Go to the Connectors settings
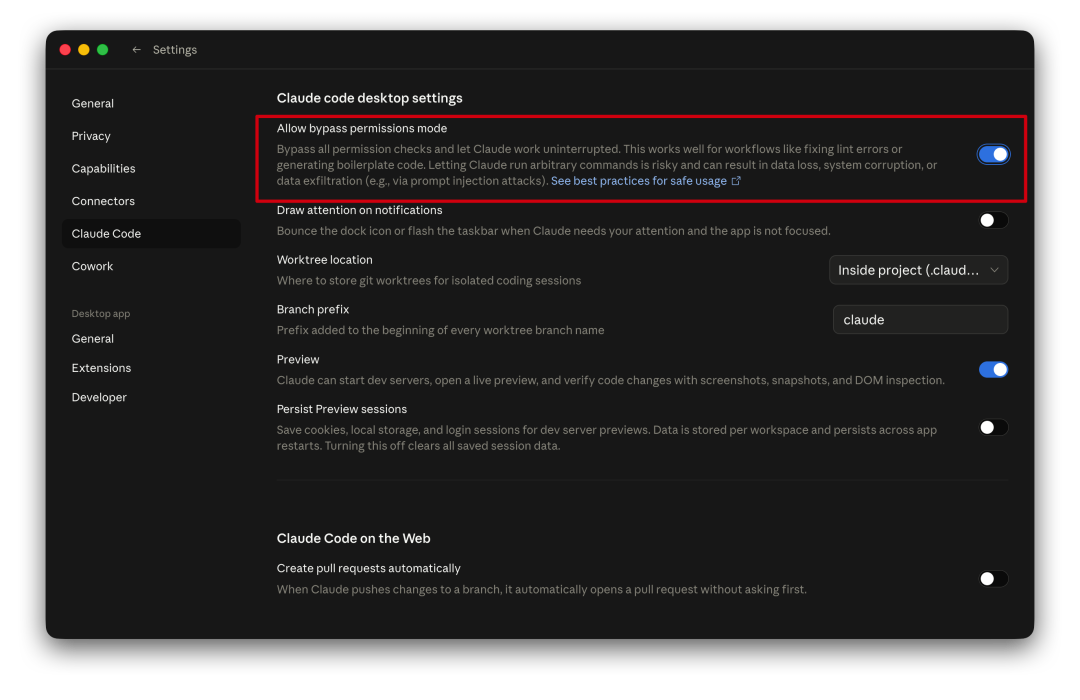1080x700 pixels. [103, 201]
